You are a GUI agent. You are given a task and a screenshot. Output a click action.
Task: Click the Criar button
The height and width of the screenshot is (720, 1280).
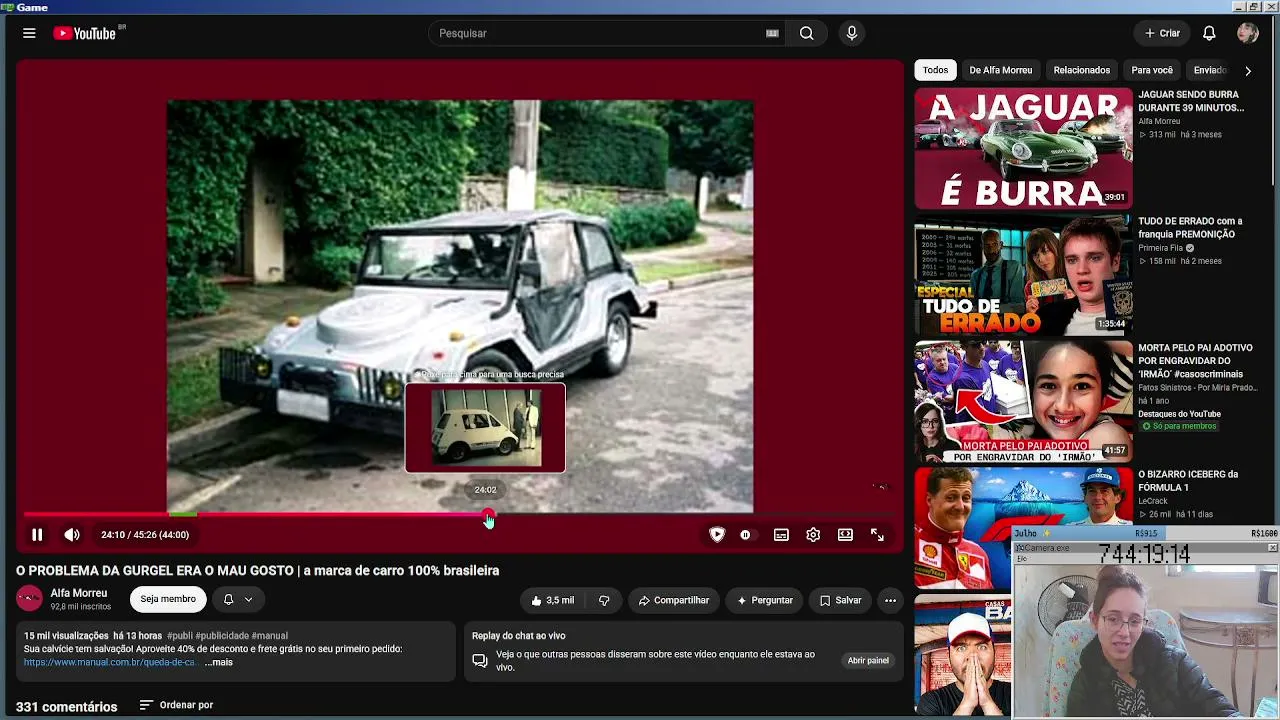click(x=1162, y=33)
